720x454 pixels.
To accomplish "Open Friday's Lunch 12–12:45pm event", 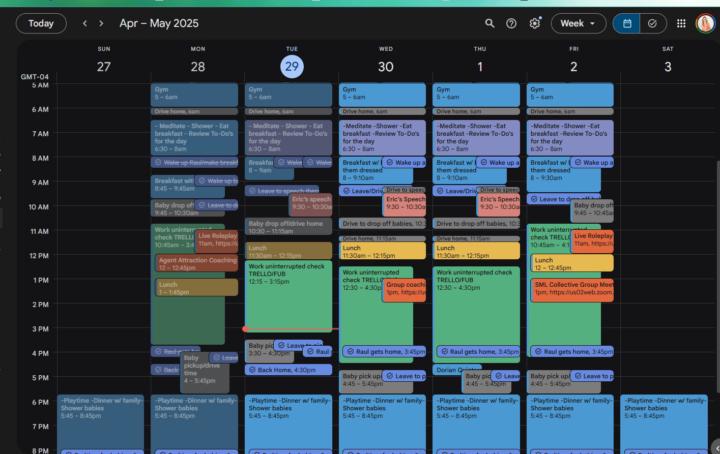I will point(572,263).
